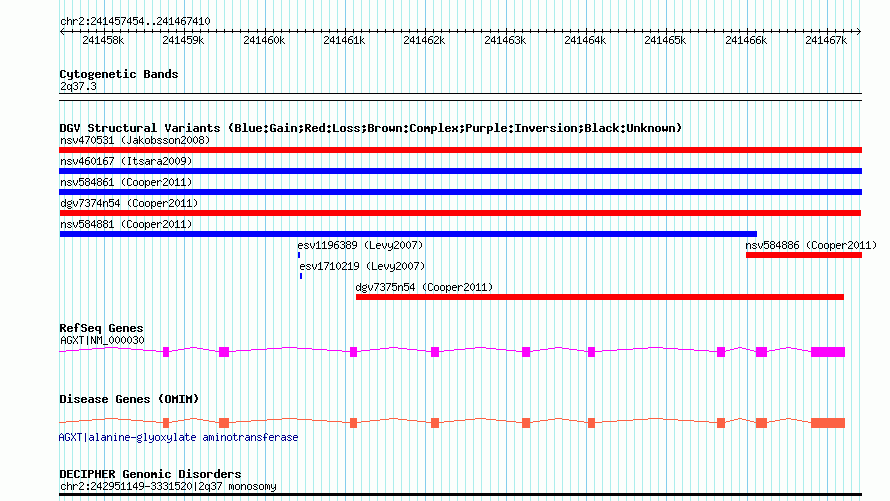Image resolution: width=890 pixels, height=501 pixels.
Task: Click the esv1196389 (Levy2007) label
Action: (x=360, y=245)
